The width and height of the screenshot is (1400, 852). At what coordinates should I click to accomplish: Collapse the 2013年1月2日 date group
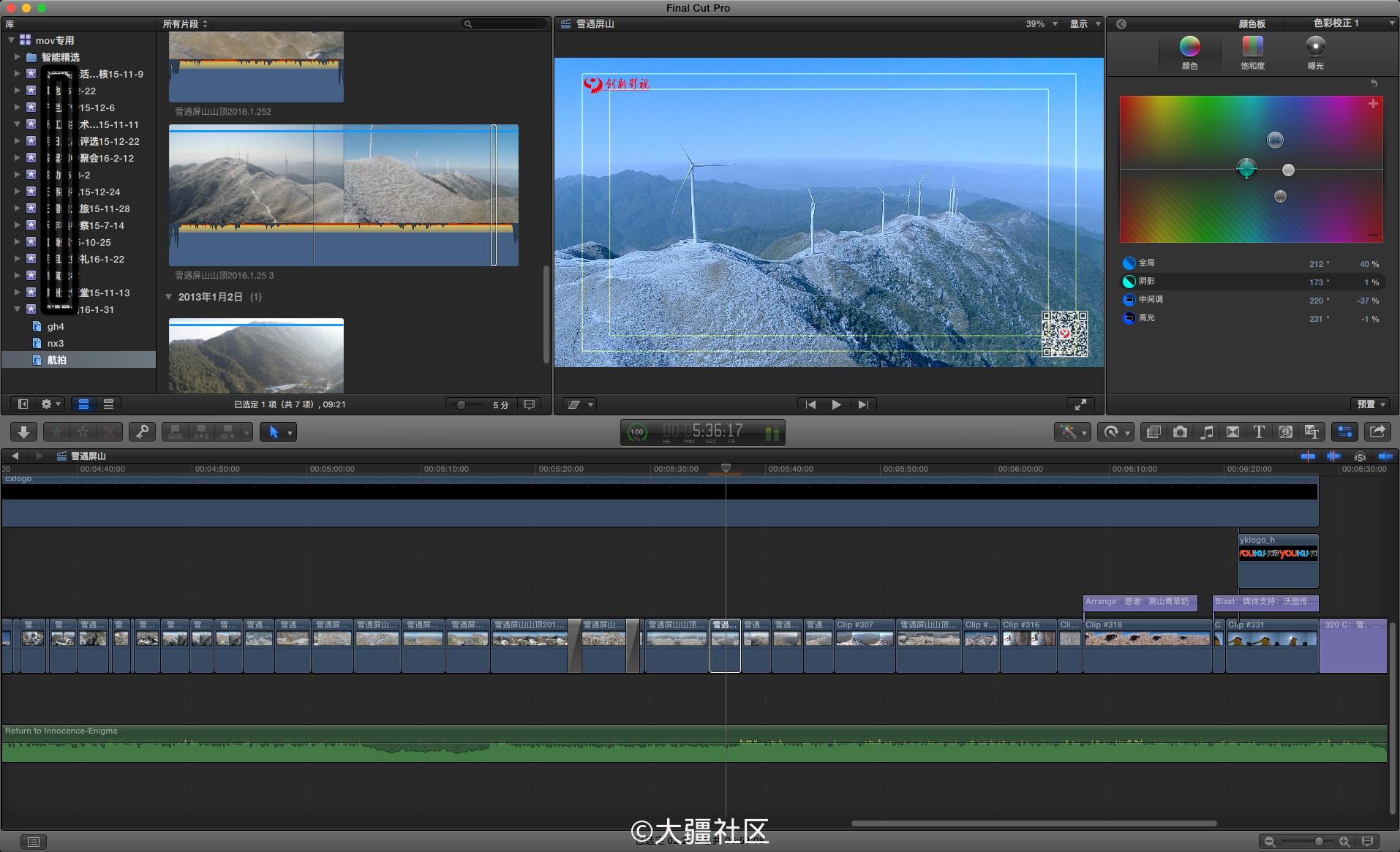click(x=169, y=297)
